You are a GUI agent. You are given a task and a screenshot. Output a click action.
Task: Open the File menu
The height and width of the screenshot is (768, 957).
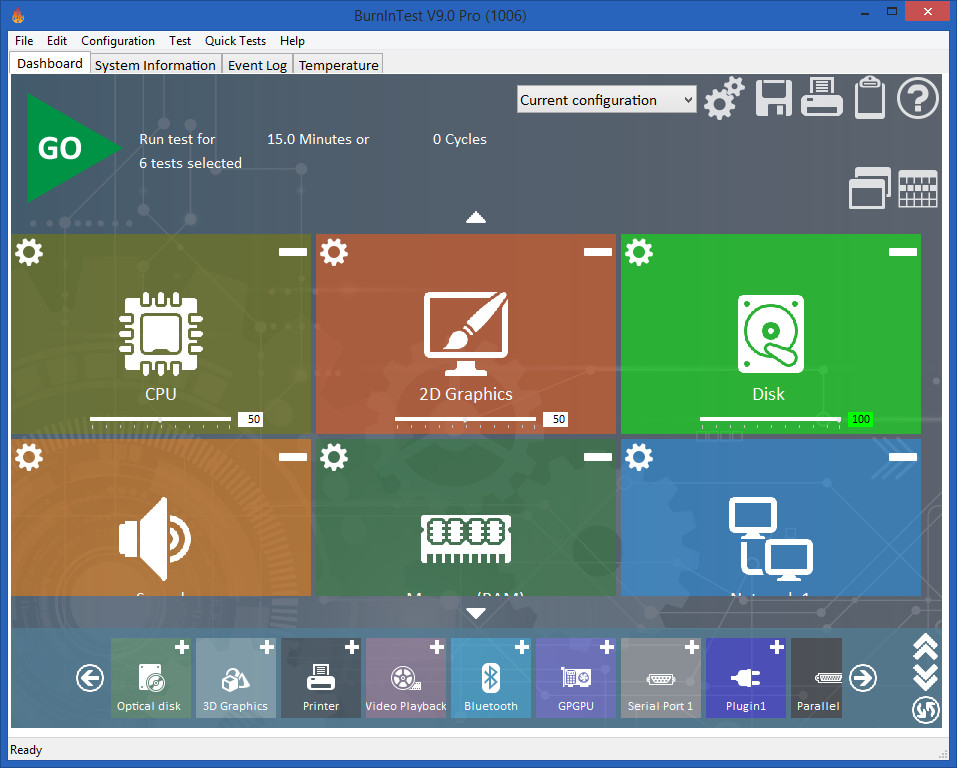click(24, 41)
